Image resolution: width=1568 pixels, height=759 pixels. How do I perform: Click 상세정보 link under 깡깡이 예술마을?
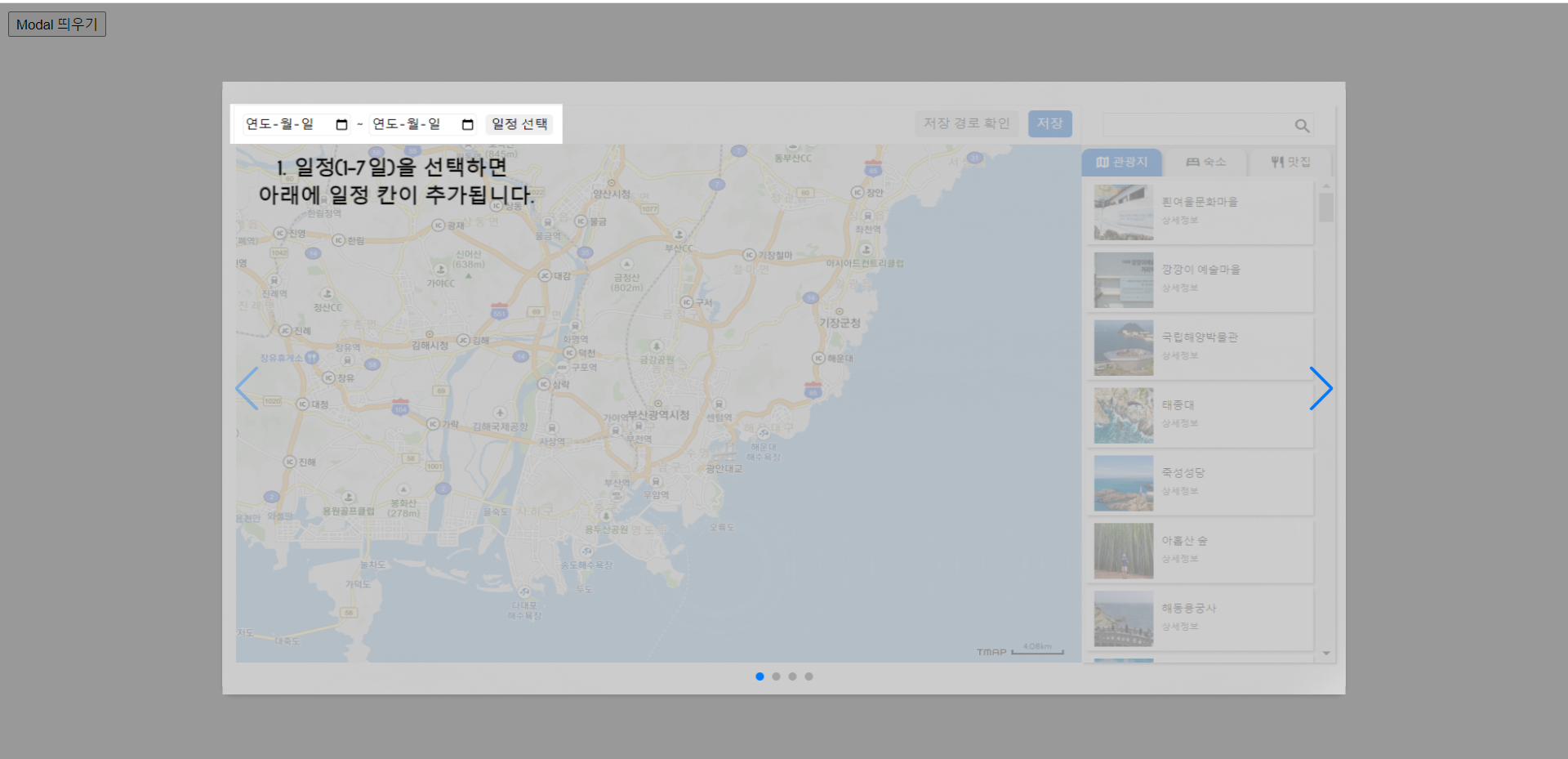[x=1180, y=288]
